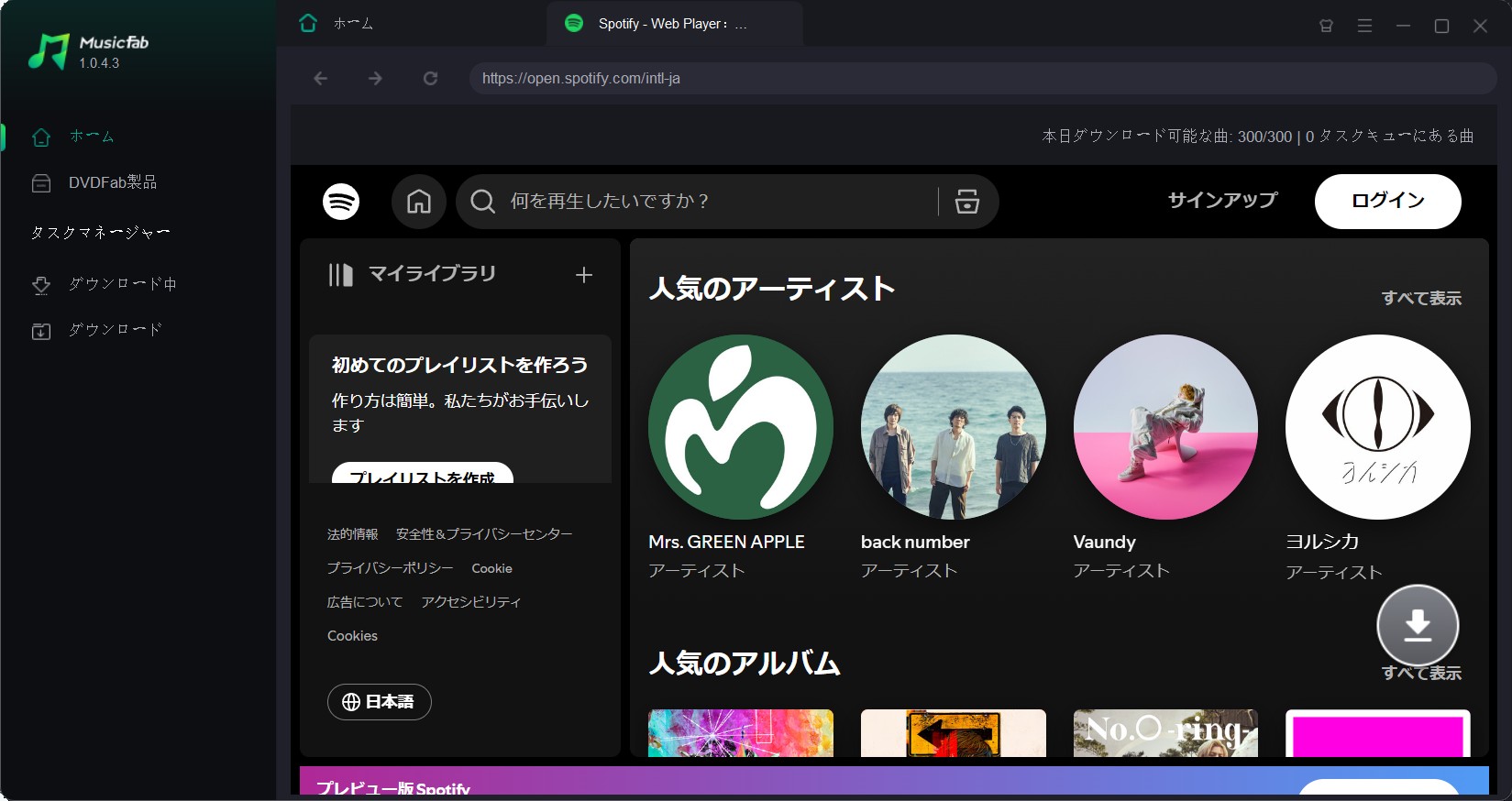Click the サインアップ link
The height and width of the screenshot is (801, 1512).
click(1222, 200)
